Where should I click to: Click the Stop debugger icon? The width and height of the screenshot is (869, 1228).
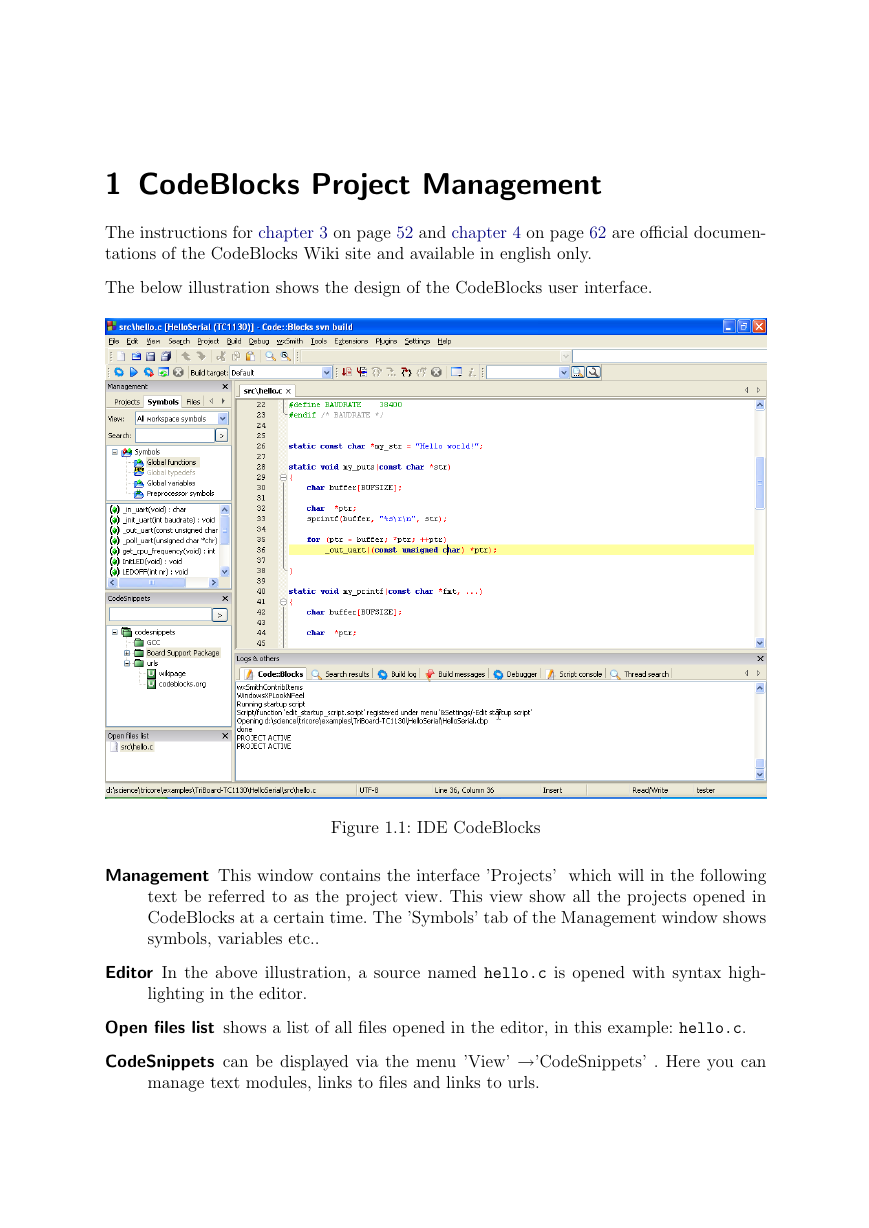click(436, 372)
